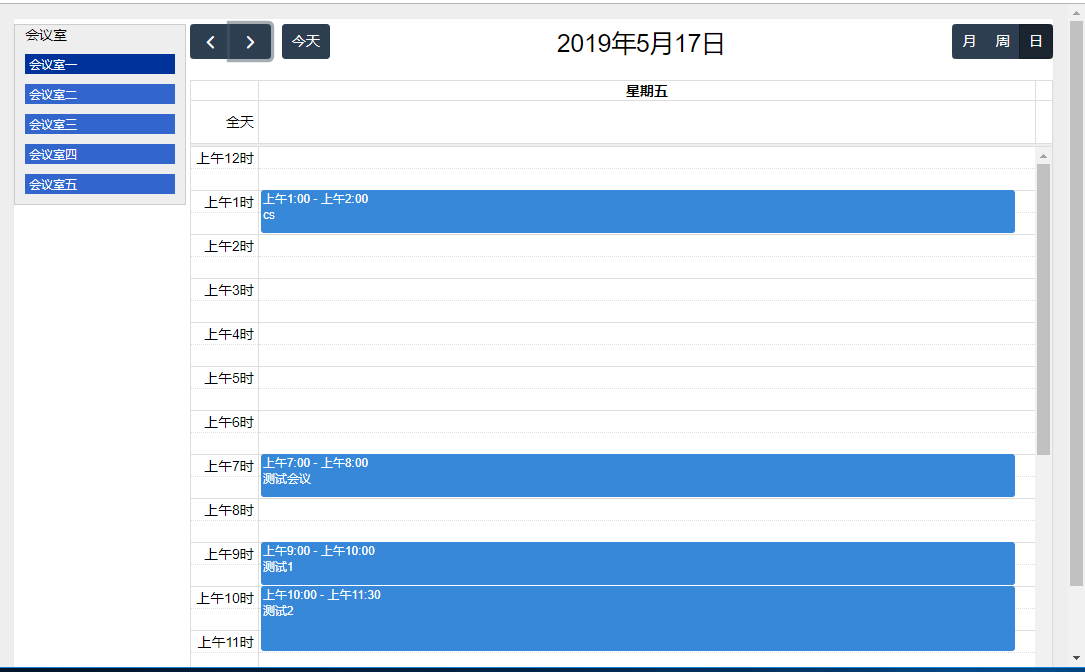Select meeting room 会议室四

click(x=99, y=153)
